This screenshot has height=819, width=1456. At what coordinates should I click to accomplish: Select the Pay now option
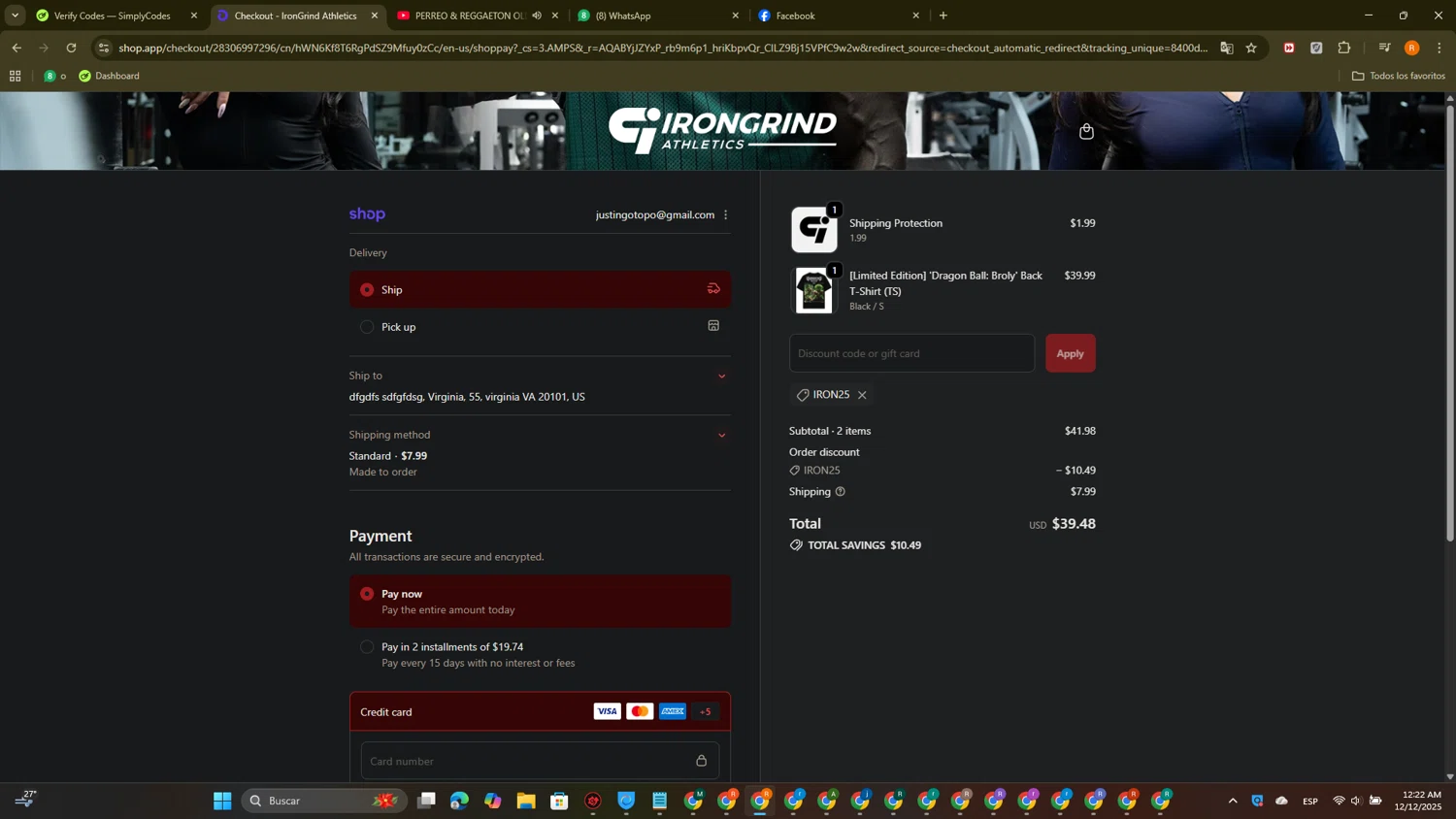point(540,602)
